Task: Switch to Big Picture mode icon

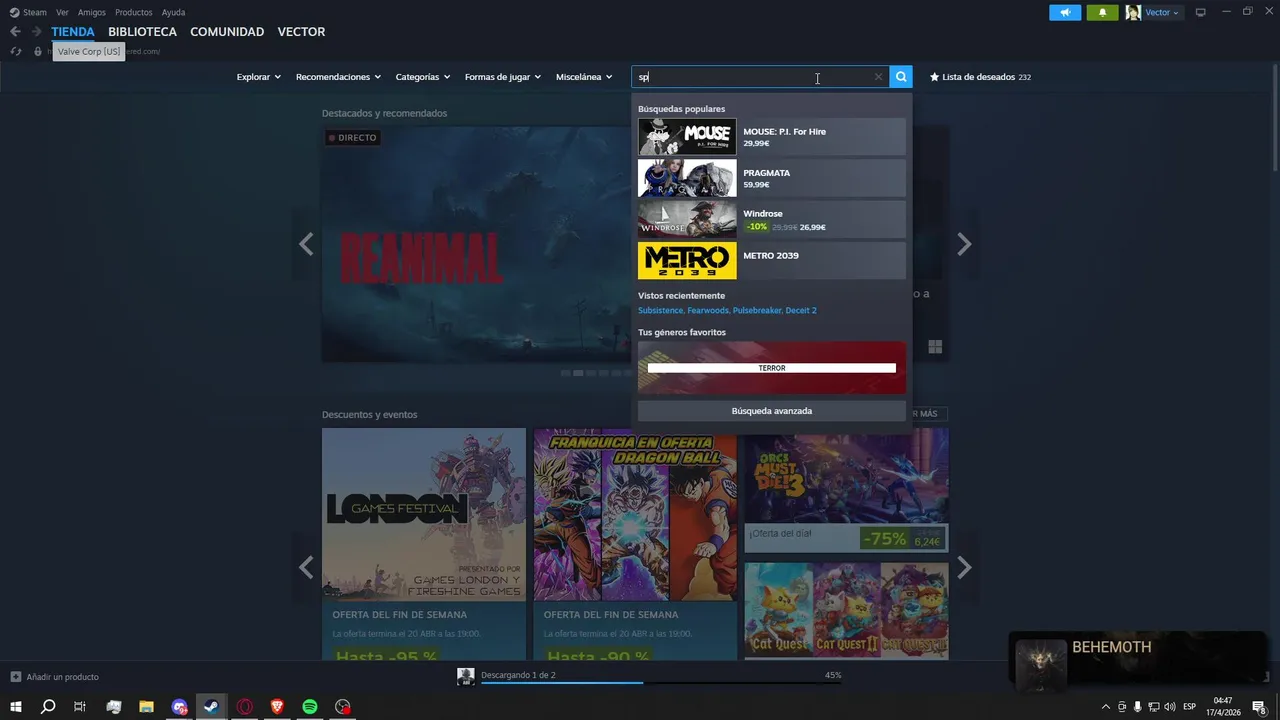Action: tap(1201, 12)
